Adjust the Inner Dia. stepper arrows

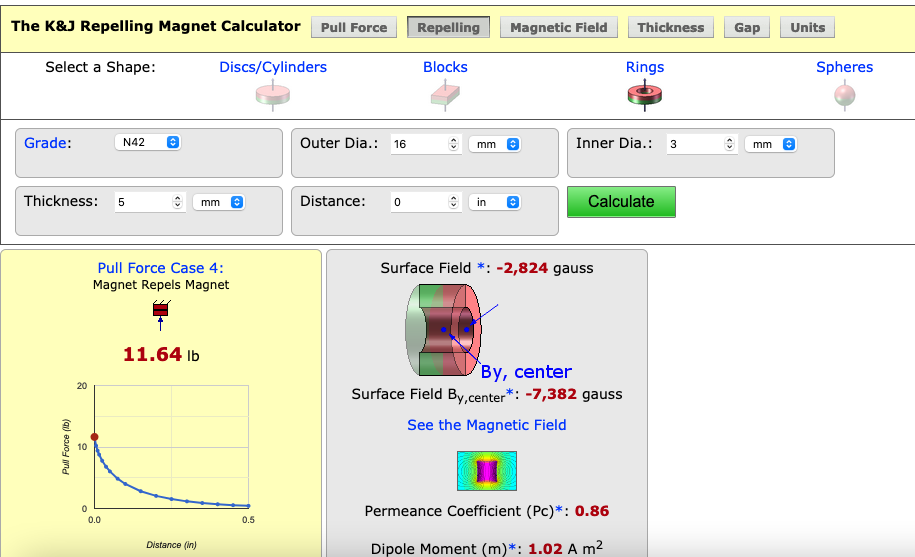point(729,144)
